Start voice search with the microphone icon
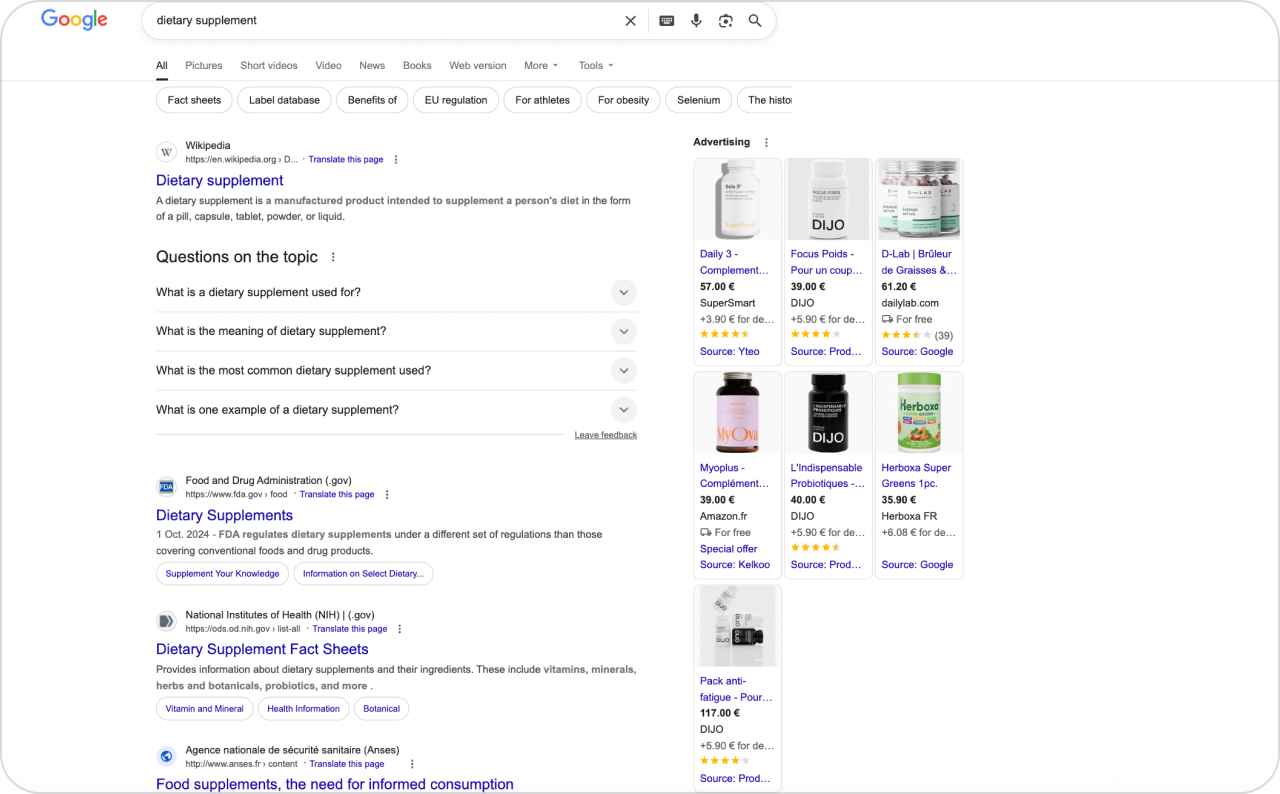This screenshot has height=794, width=1280. coord(696,20)
